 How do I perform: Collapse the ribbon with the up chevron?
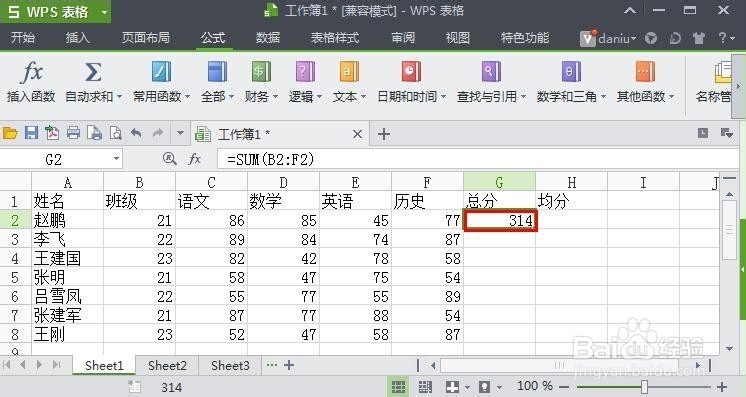[630, 10]
